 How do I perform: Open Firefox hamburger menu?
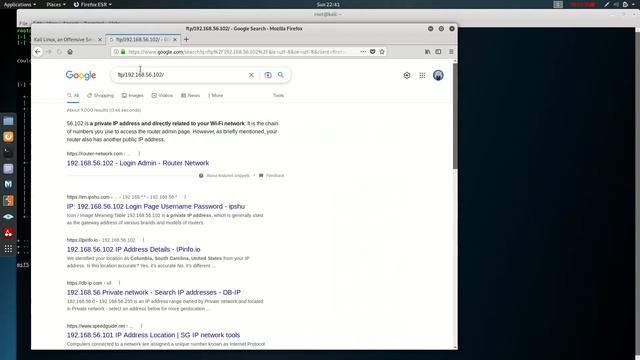451,52
